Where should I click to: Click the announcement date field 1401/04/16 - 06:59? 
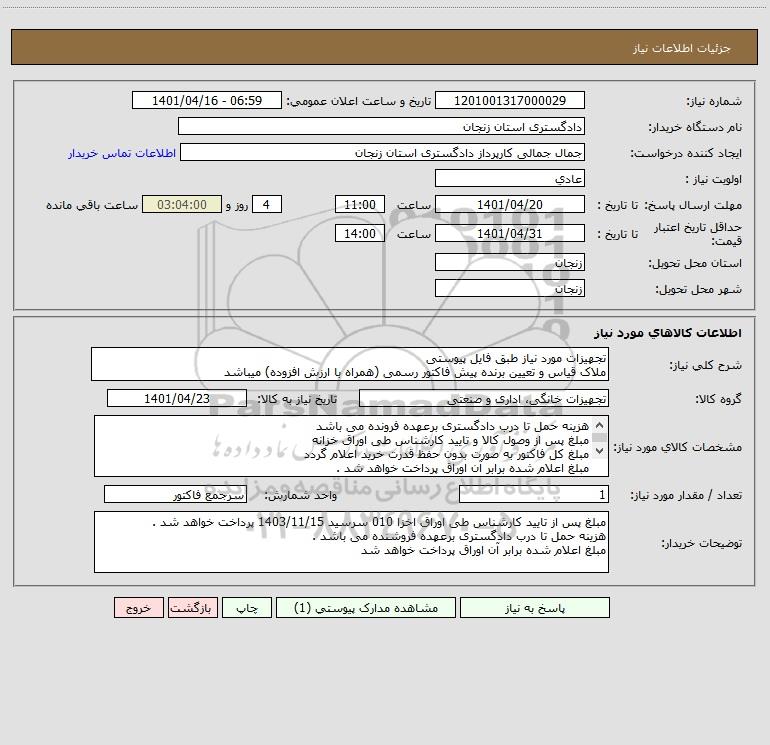point(207,100)
